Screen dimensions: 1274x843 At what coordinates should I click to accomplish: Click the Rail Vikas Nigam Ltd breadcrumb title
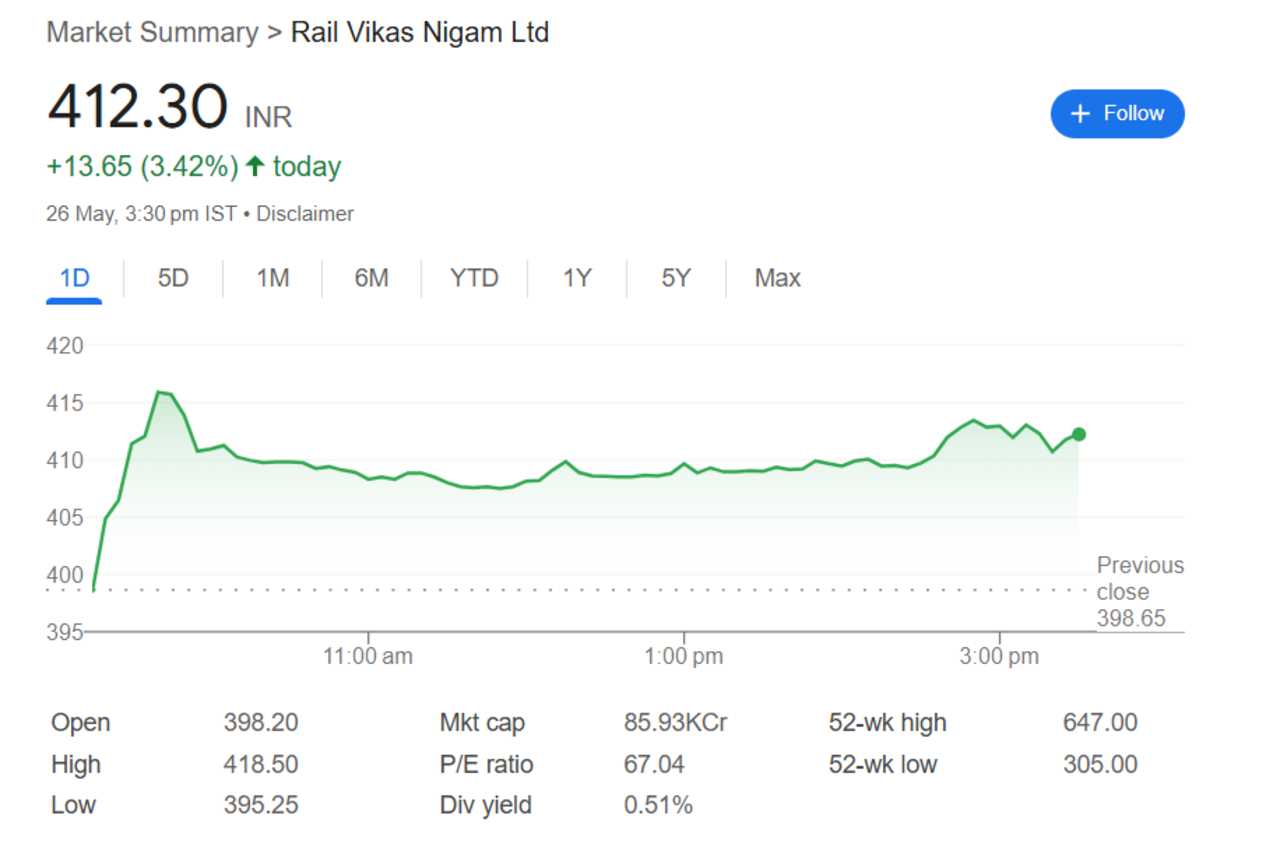418,32
